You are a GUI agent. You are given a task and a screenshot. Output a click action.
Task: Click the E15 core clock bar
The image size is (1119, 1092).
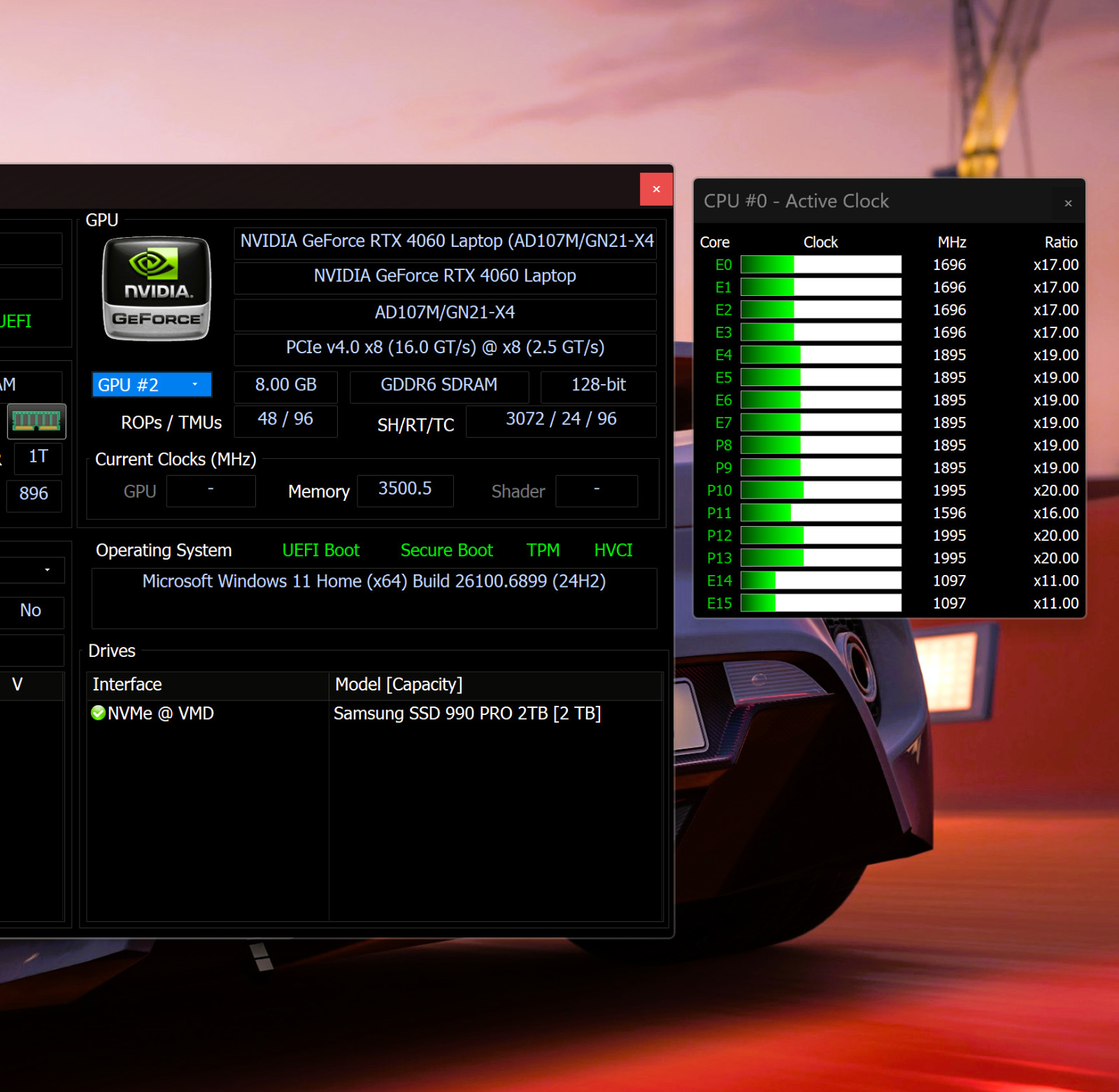(821, 602)
